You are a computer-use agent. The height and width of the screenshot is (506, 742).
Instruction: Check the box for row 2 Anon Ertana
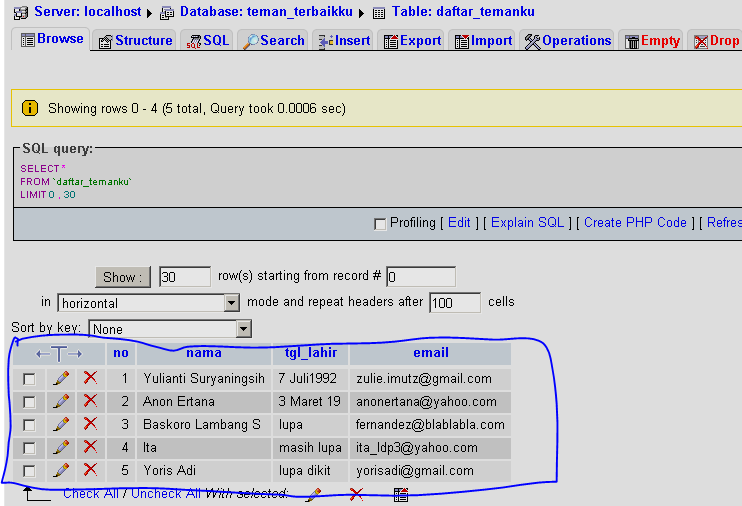[29, 402]
